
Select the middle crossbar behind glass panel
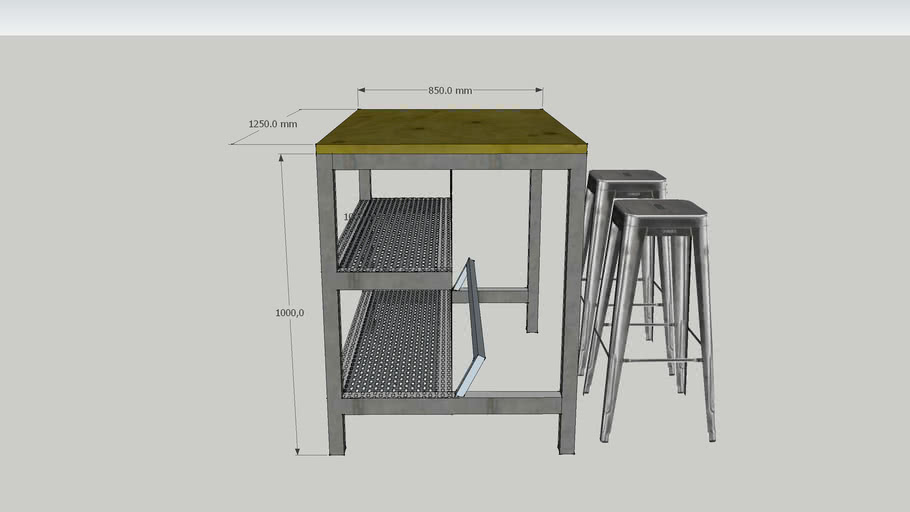point(505,295)
